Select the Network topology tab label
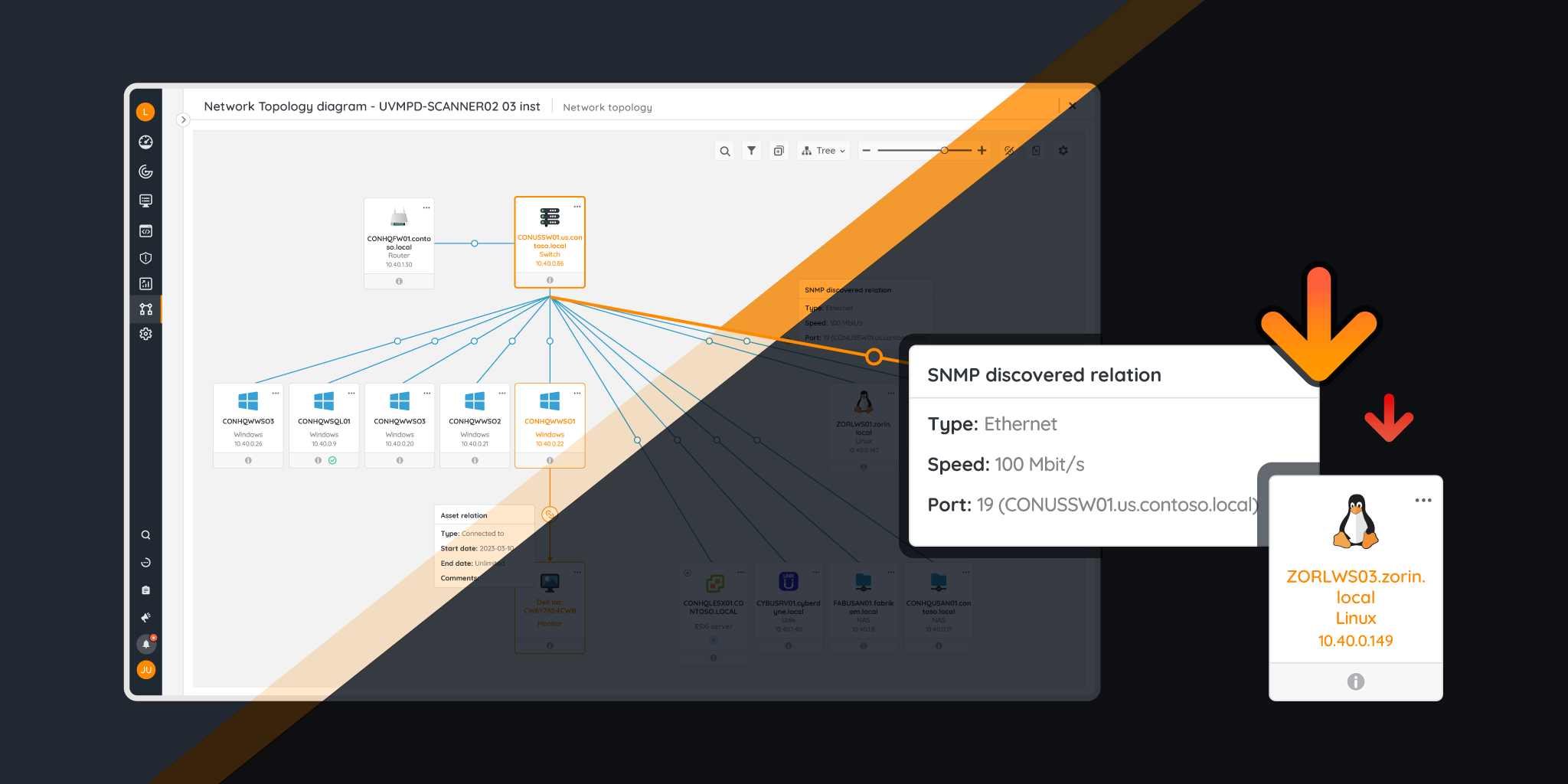Image resolution: width=1568 pixels, height=784 pixels. [607, 107]
